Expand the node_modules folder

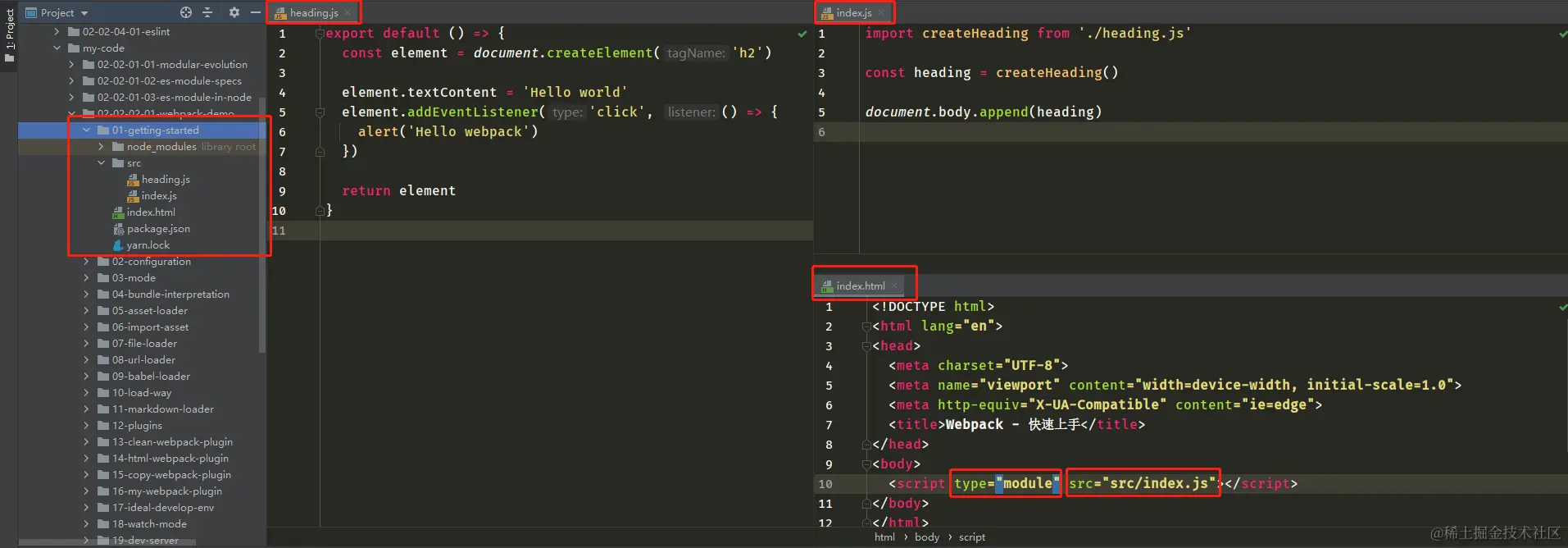pyautogui.click(x=101, y=147)
